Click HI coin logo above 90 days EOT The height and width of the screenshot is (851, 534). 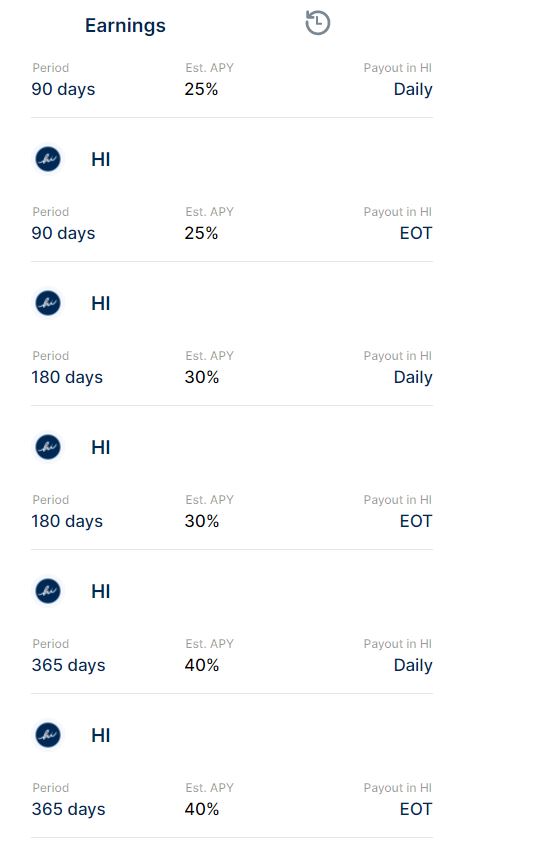coord(48,159)
